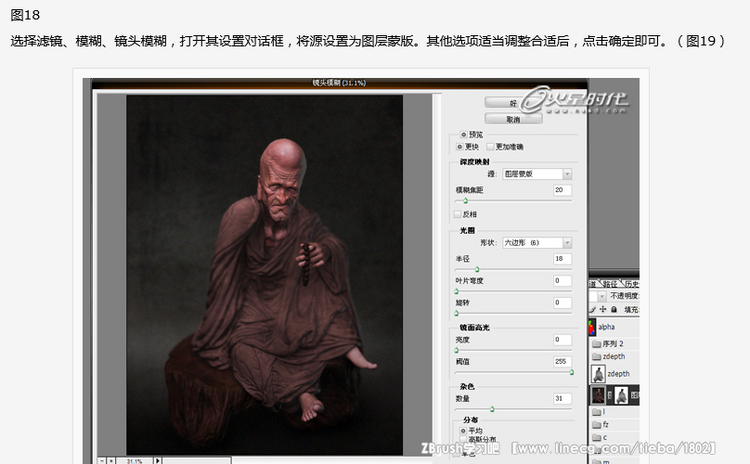Click the lock image pixels brush icon
Viewport: 750px width, 464px height.
(593, 309)
